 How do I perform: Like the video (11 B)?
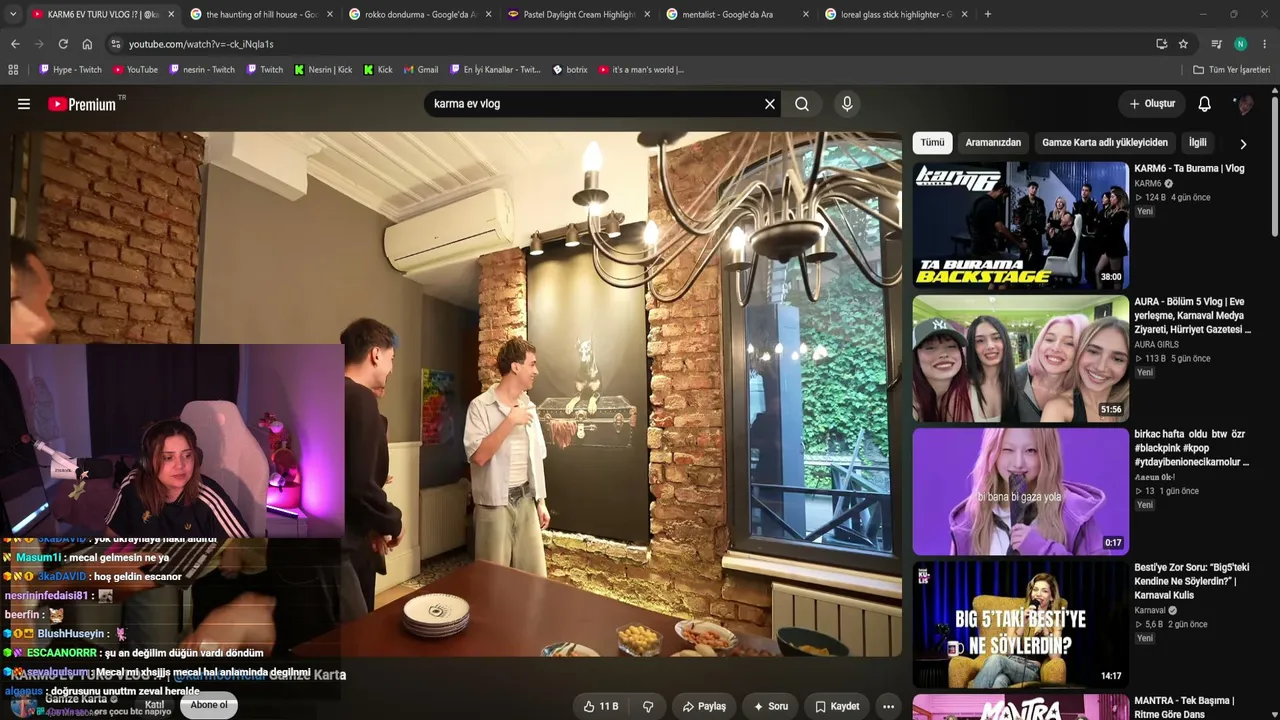pyautogui.click(x=600, y=706)
